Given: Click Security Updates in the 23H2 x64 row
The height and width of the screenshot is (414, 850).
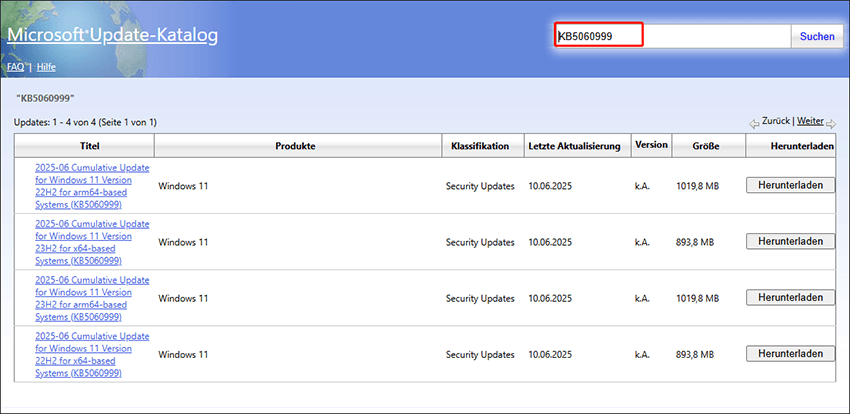Looking at the screenshot, I should click(480, 242).
